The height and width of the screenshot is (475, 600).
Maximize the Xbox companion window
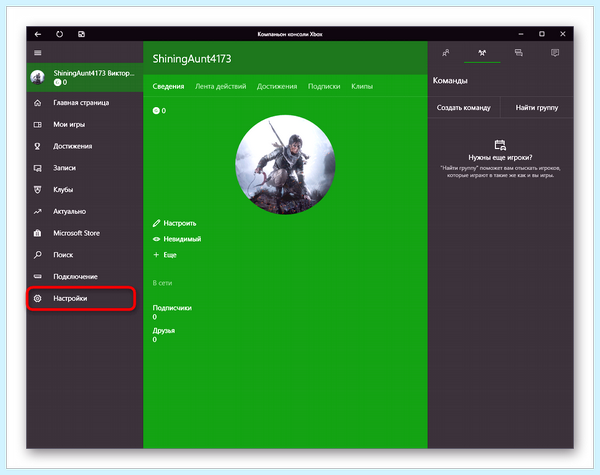(542, 34)
